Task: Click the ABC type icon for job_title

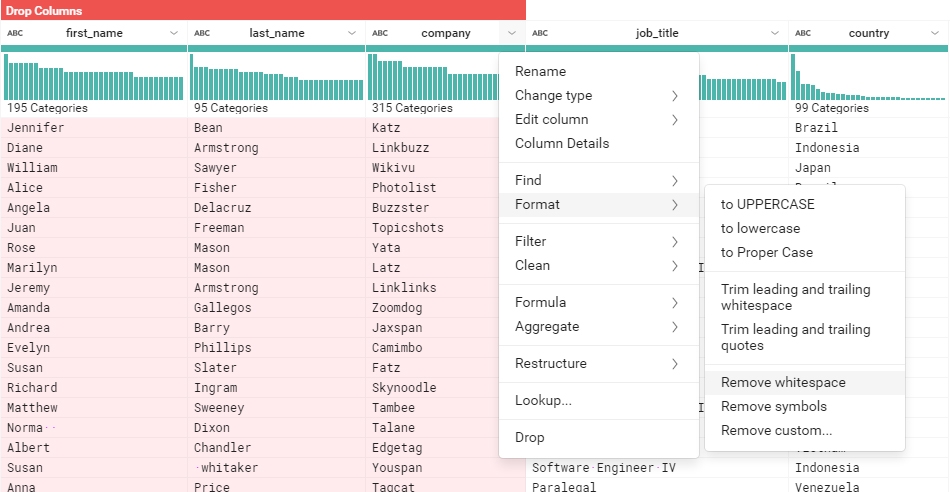Action: tap(540, 33)
